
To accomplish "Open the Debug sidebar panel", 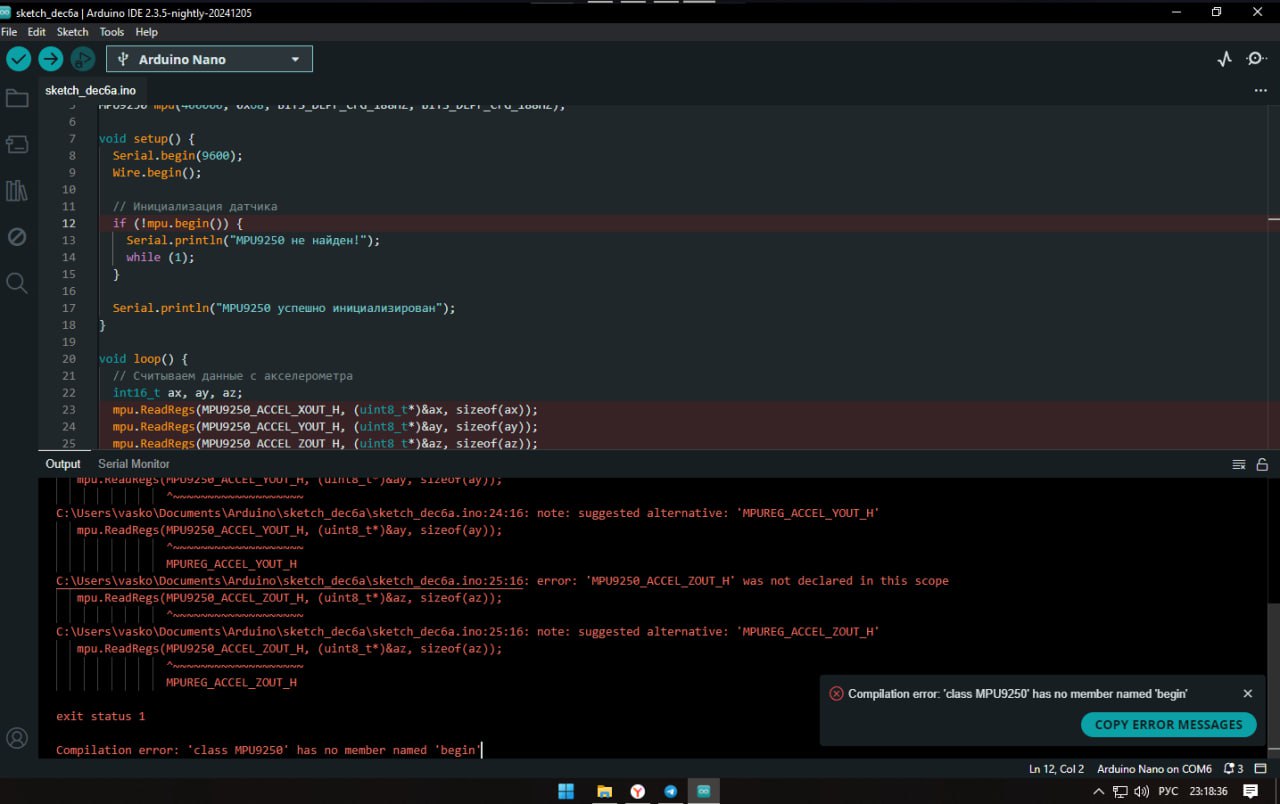I will tap(17, 236).
